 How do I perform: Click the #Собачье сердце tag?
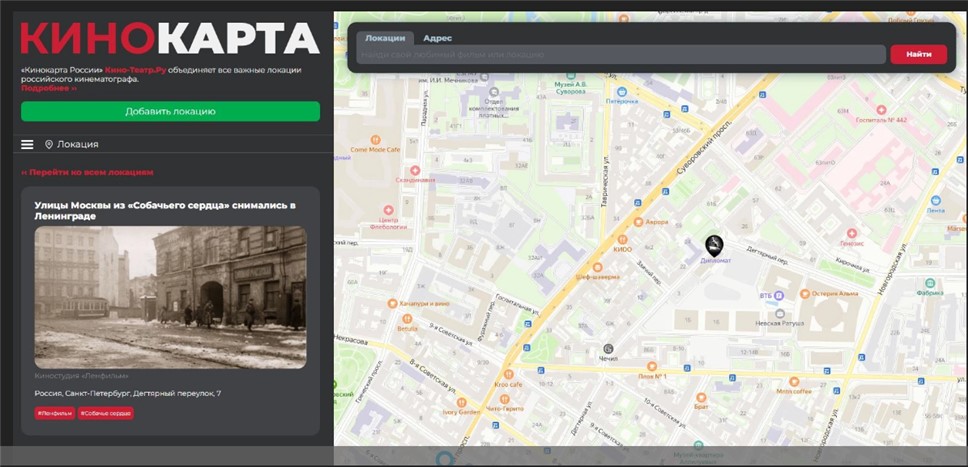(106, 413)
